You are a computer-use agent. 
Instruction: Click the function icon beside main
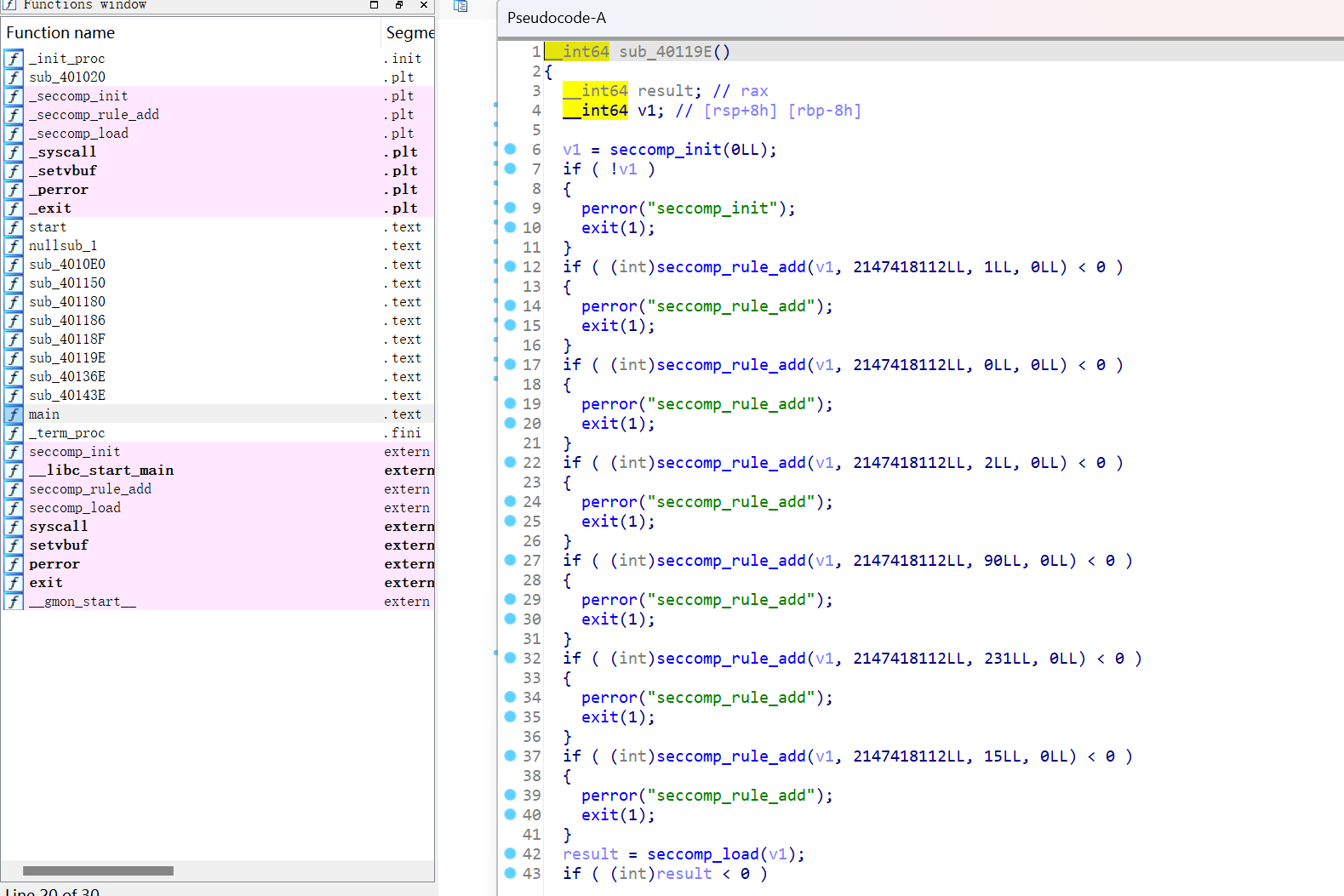pos(14,414)
